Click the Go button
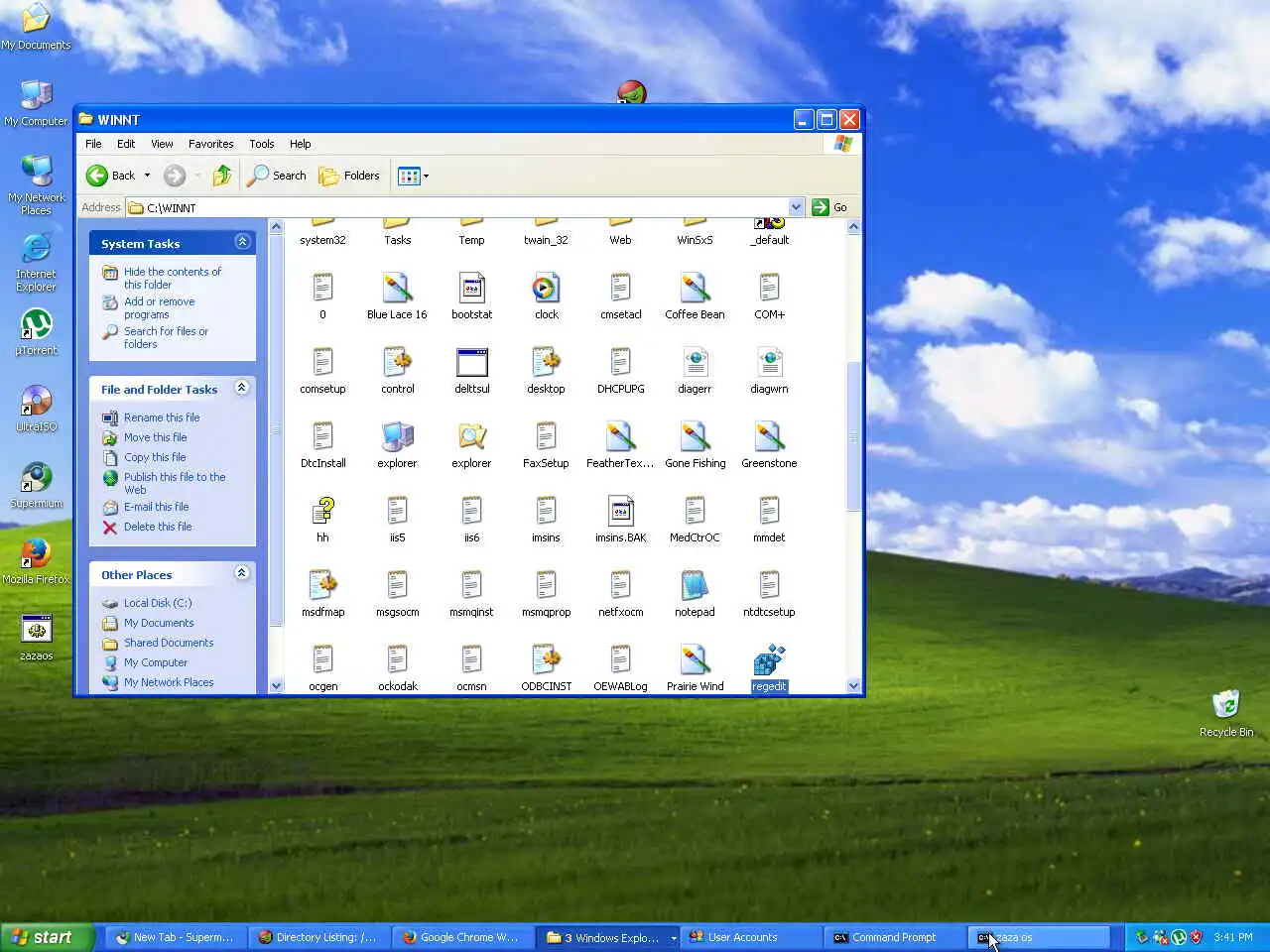The width and height of the screenshot is (1270, 952). pos(829,207)
